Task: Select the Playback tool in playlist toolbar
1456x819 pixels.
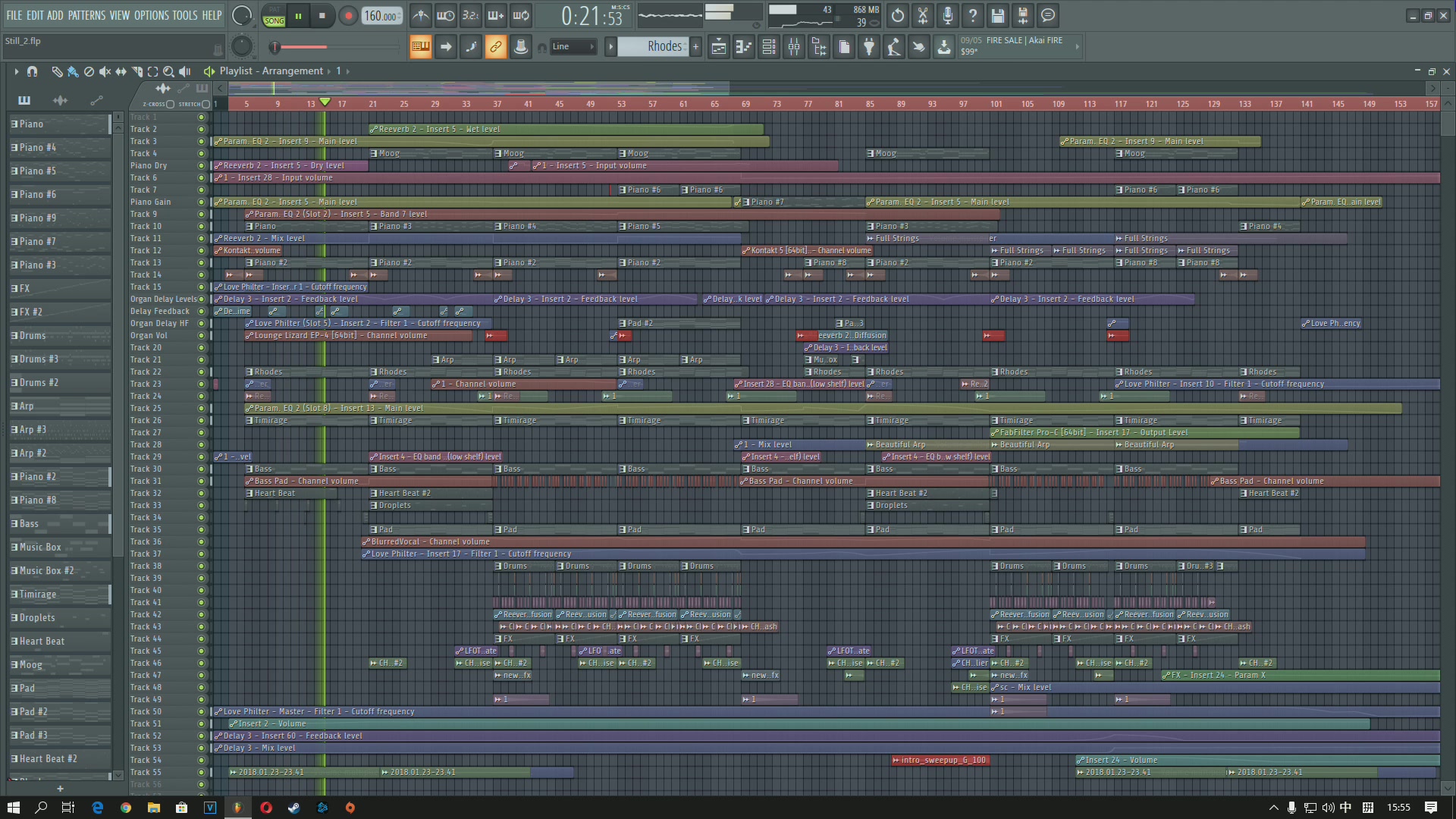Action: pyautogui.click(x=184, y=71)
